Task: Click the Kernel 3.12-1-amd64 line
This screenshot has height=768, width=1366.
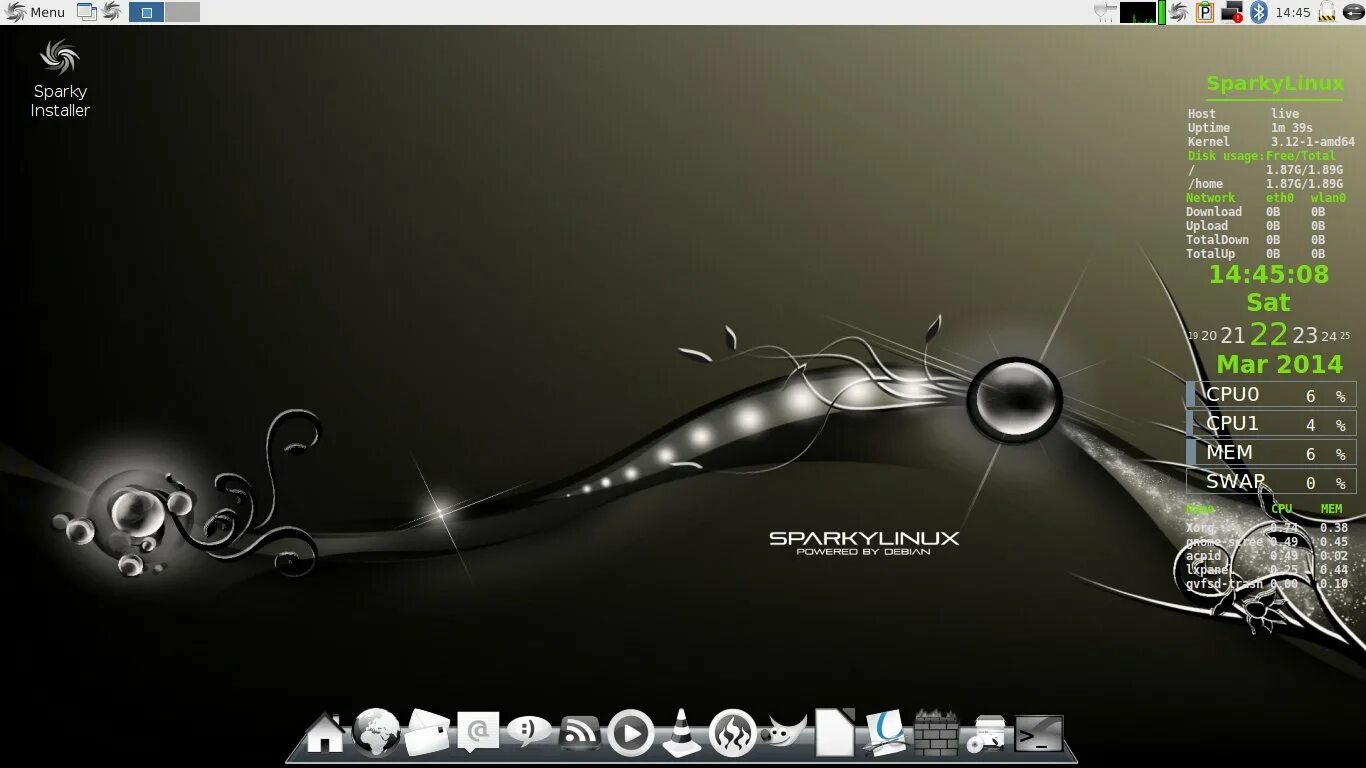Action: [x=1271, y=142]
